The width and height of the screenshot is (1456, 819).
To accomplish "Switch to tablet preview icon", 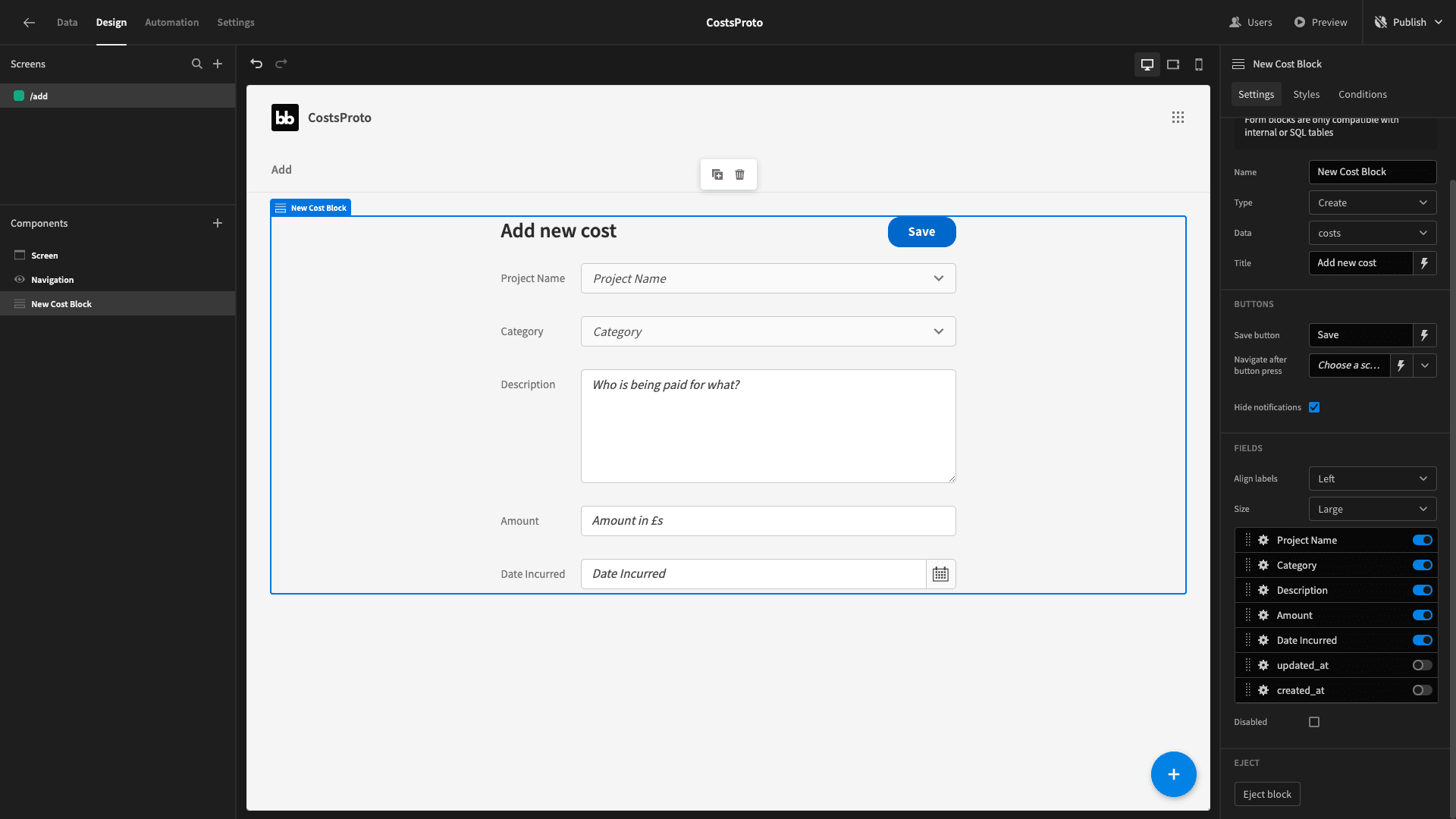I will tap(1173, 64).
